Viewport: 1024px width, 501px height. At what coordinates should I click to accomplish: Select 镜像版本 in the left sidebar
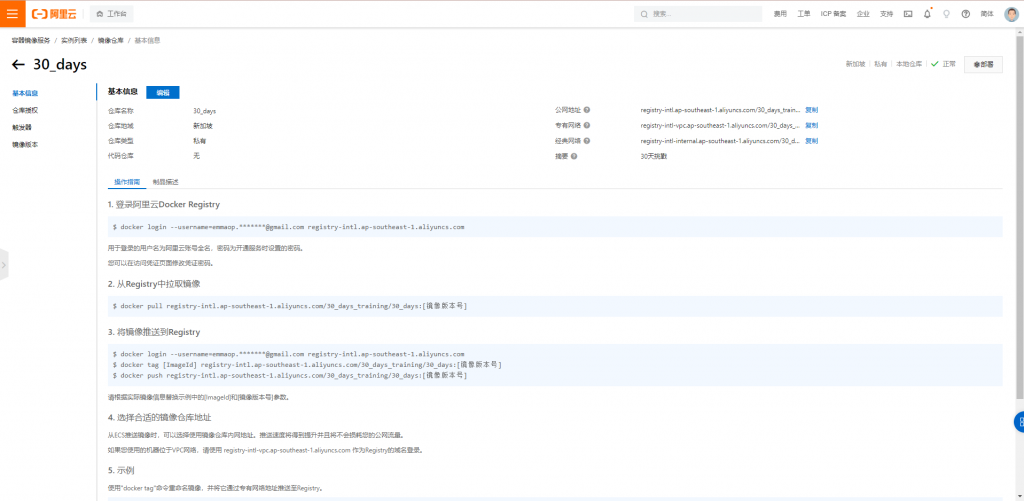click(25, 144)
